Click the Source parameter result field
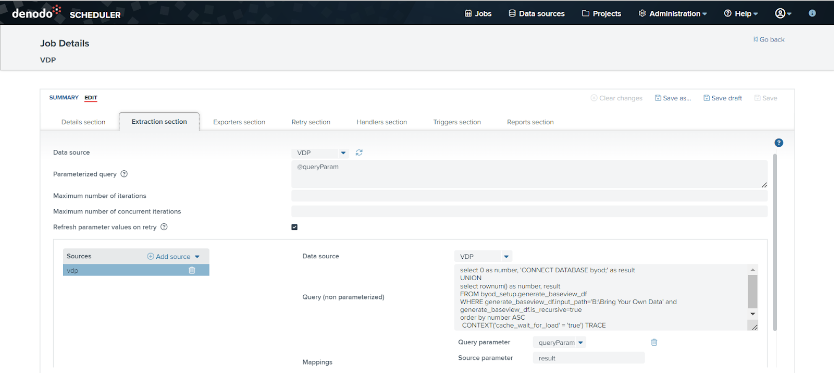This screenshot has width=836, height=385. (589, 358)
